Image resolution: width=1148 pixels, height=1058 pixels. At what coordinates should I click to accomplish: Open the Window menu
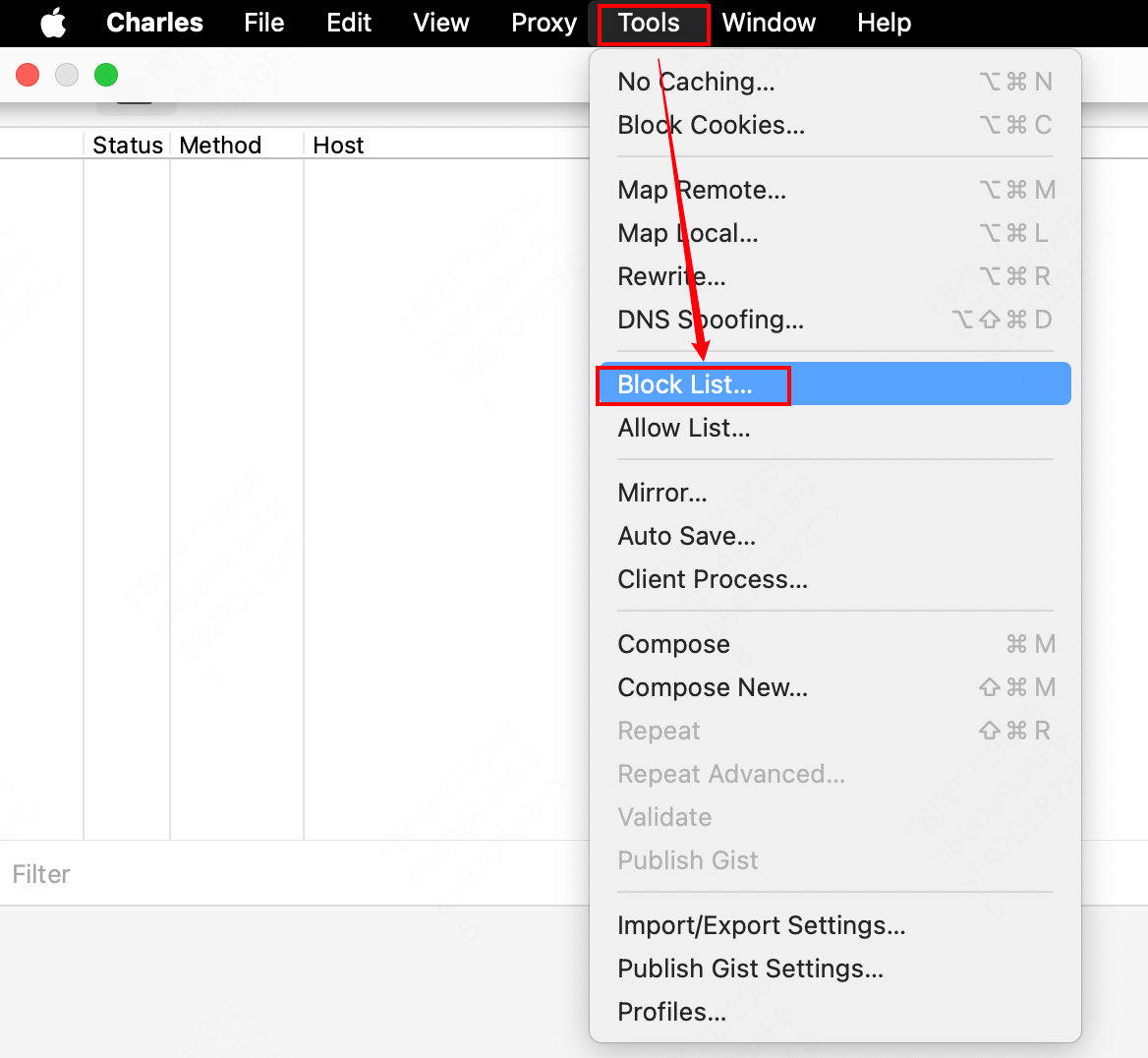[x=769, y=23]
